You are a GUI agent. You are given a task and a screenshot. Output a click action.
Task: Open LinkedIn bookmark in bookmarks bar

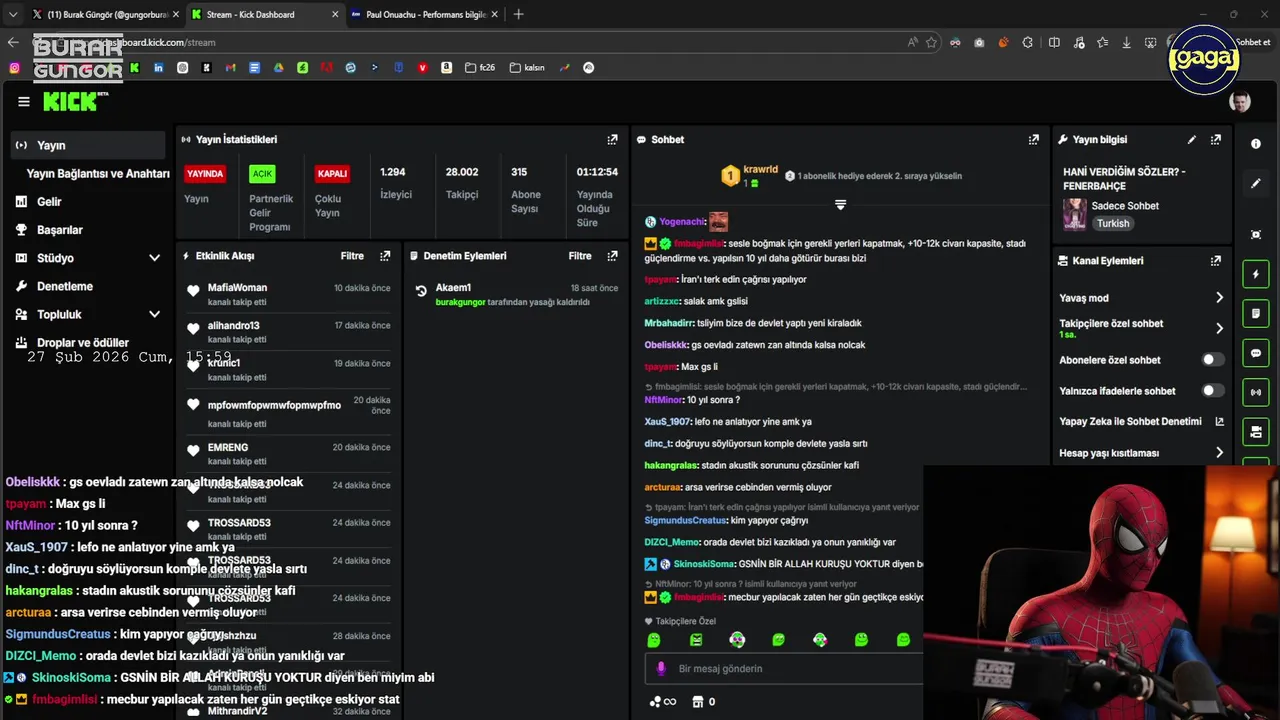pyautogui.click(x=158, y=68)
